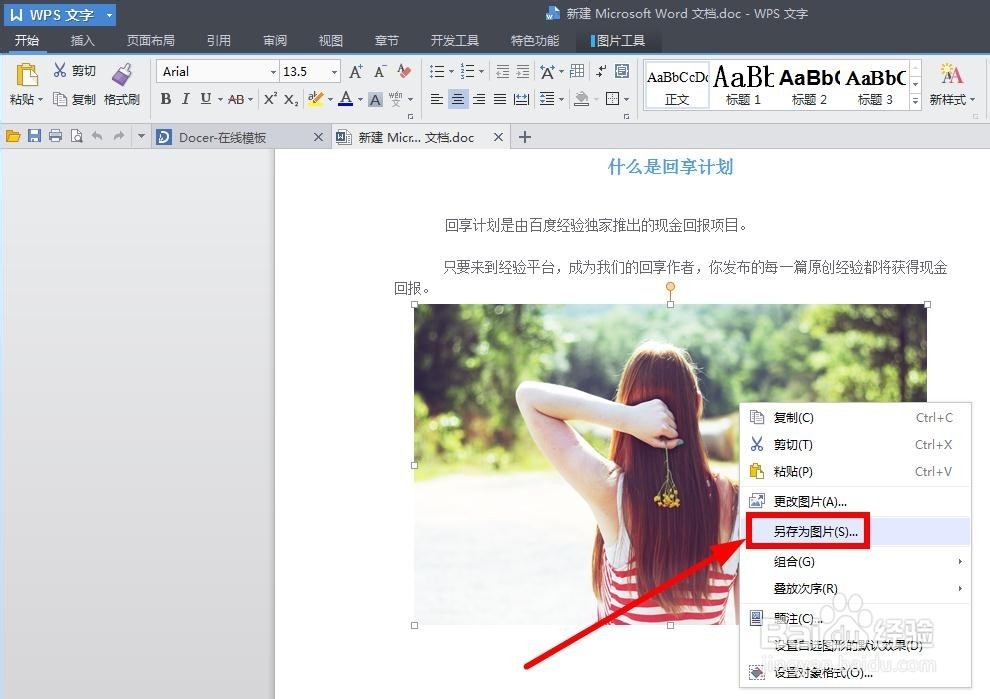
Task: Open quick access toolbar customize arrow
Action: [141, 136]
